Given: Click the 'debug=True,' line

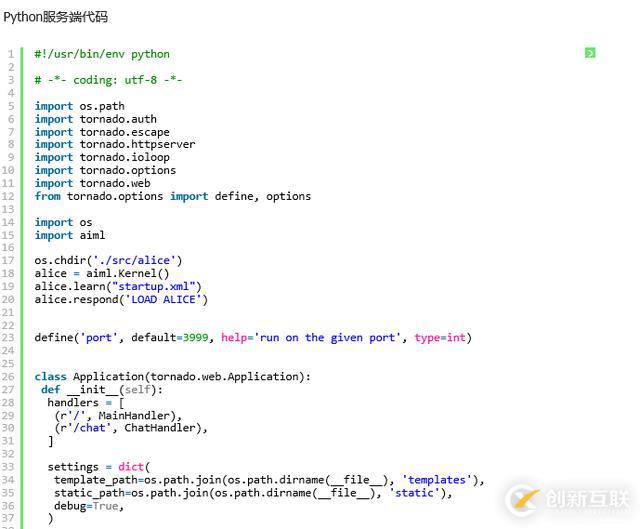Looking at the screenshot, I should point(89,506).
